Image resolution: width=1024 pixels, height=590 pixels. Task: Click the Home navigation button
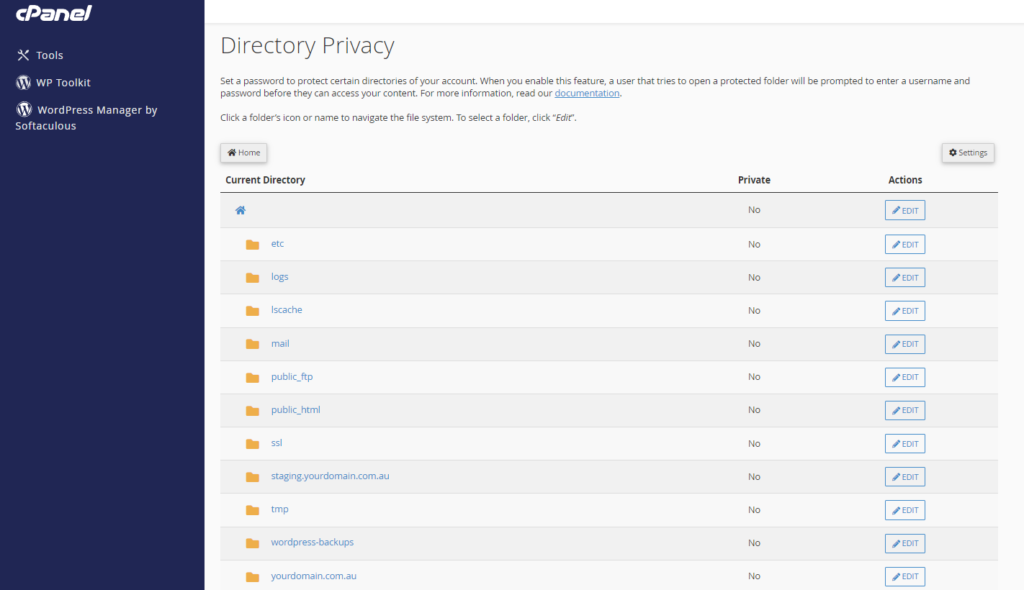[x=244, y=152]
